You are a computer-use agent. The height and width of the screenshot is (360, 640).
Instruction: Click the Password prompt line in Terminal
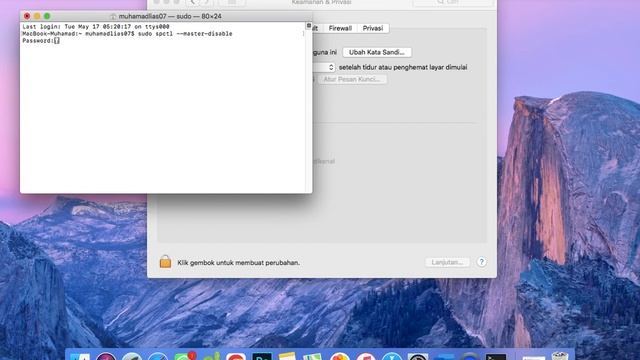click(41, 41)
